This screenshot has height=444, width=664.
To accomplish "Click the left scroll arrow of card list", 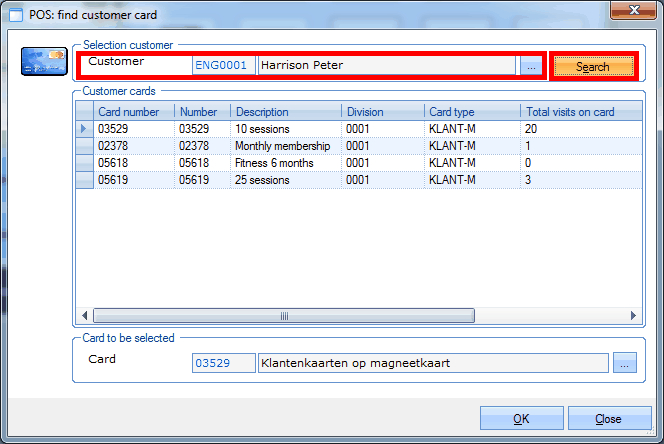I will 85,316.
